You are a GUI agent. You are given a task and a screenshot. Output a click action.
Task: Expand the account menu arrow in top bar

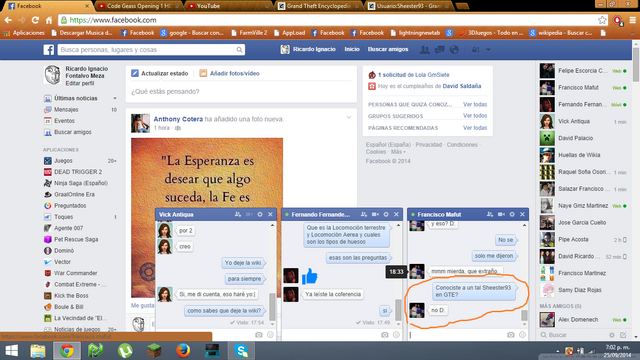point(488,50)
